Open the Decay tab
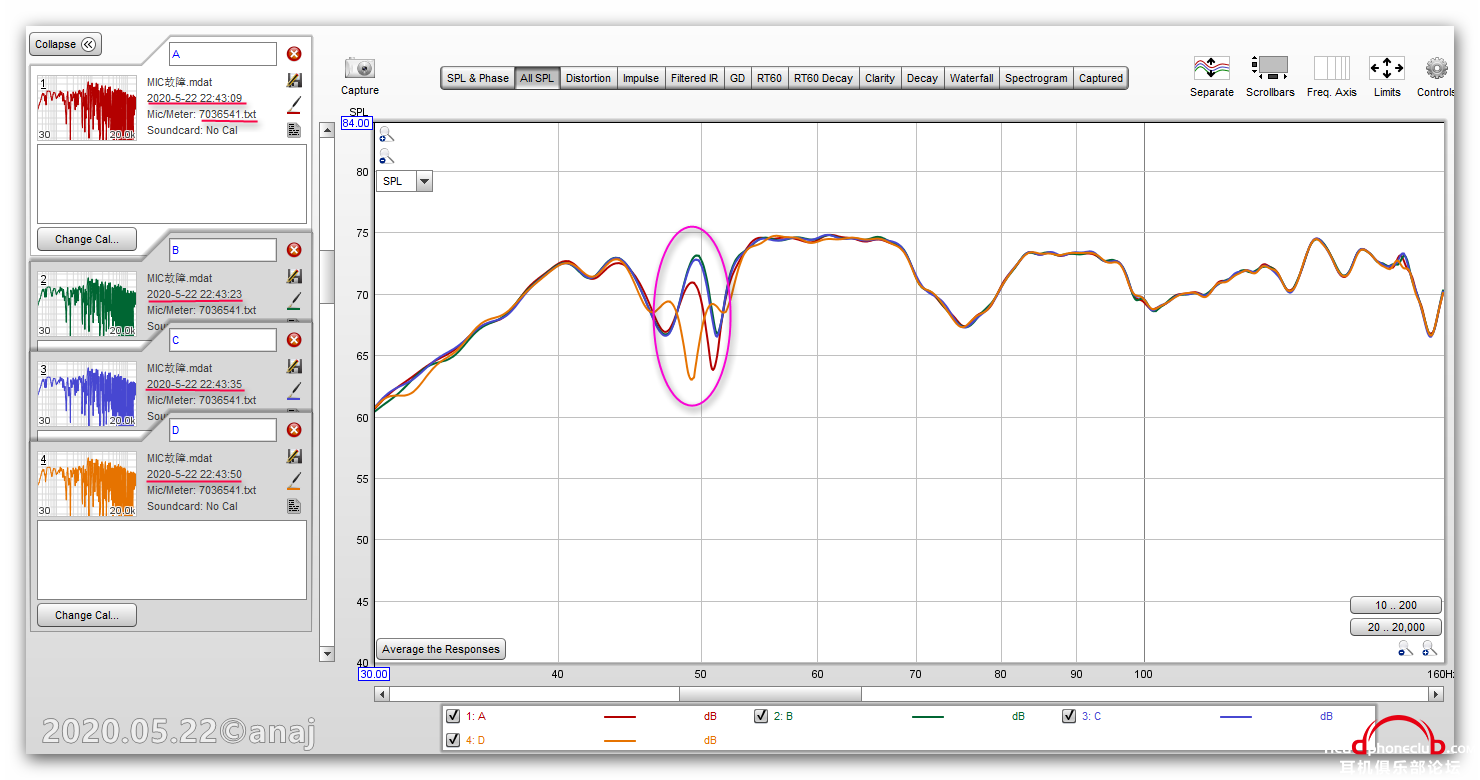 click(x=923, y=78)
